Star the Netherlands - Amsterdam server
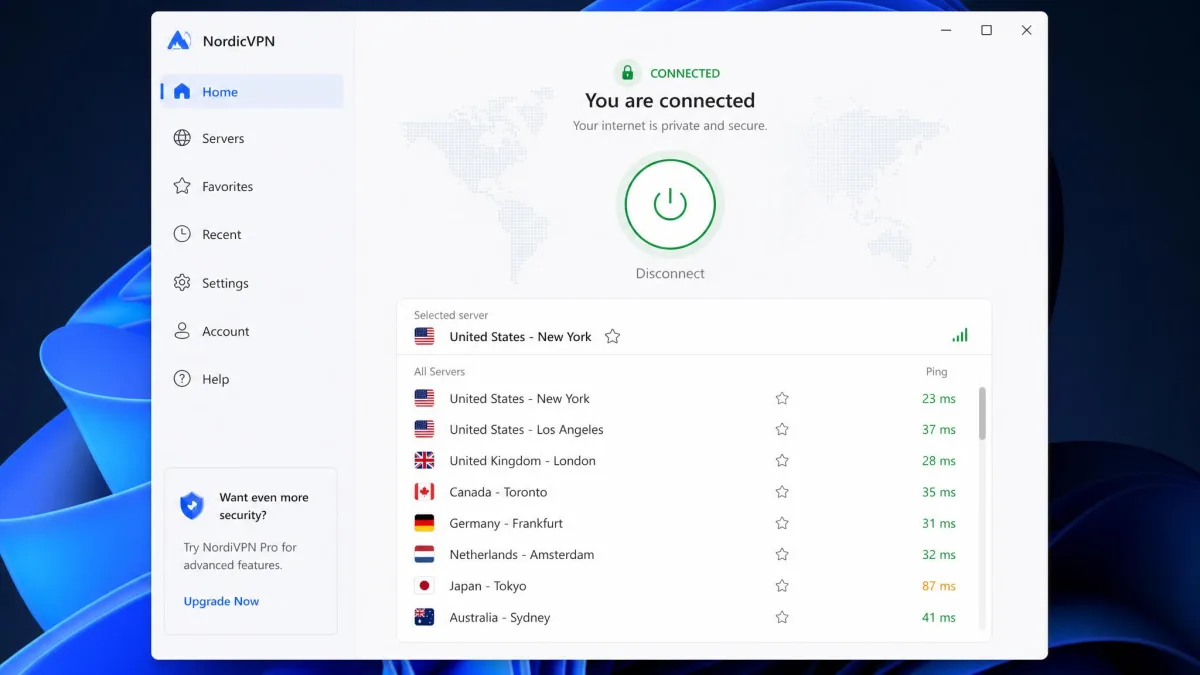 click(x=782, y=554)
